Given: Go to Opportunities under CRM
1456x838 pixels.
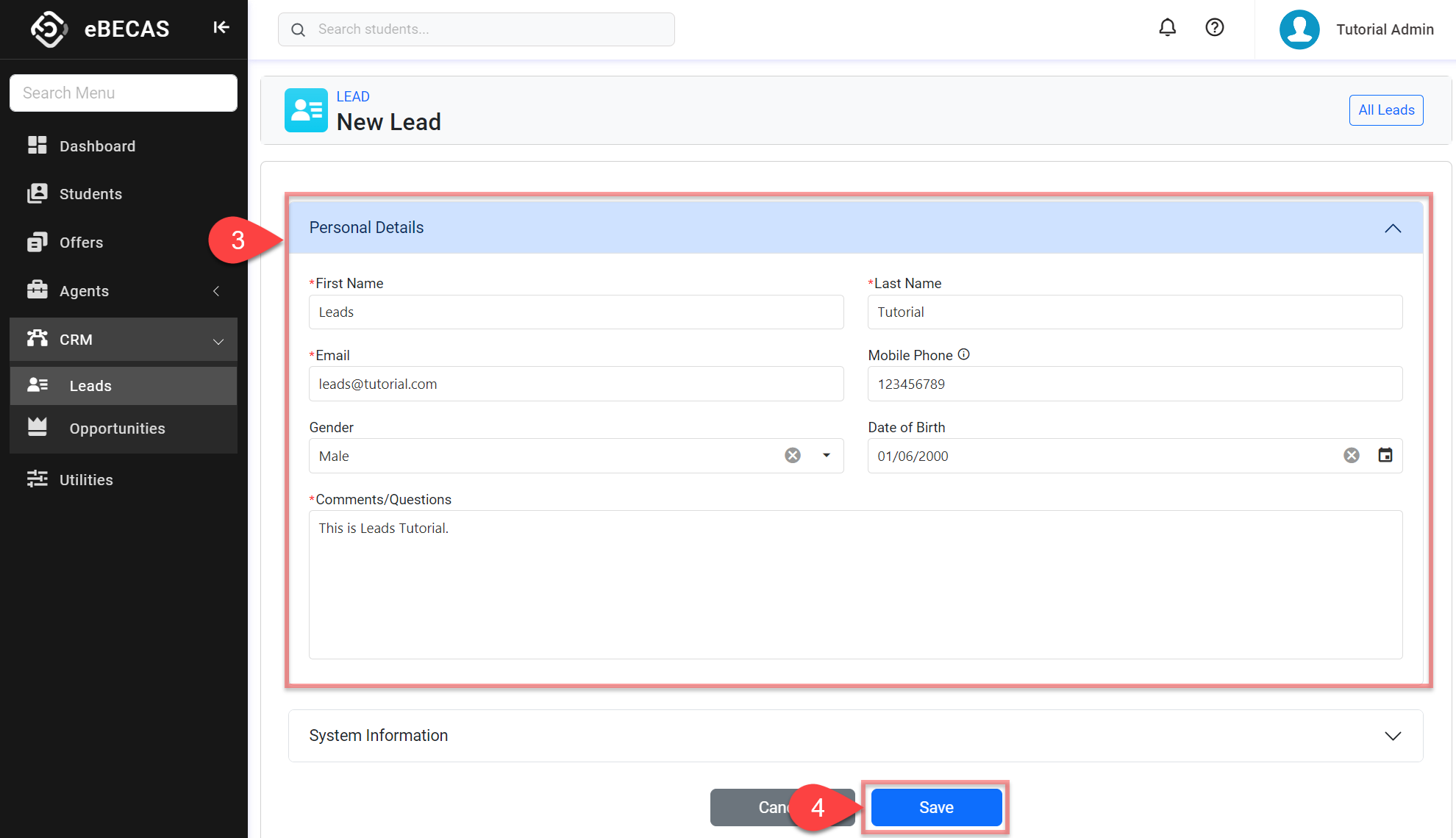Looking at the screenshot, I should (x=117, y=429).
